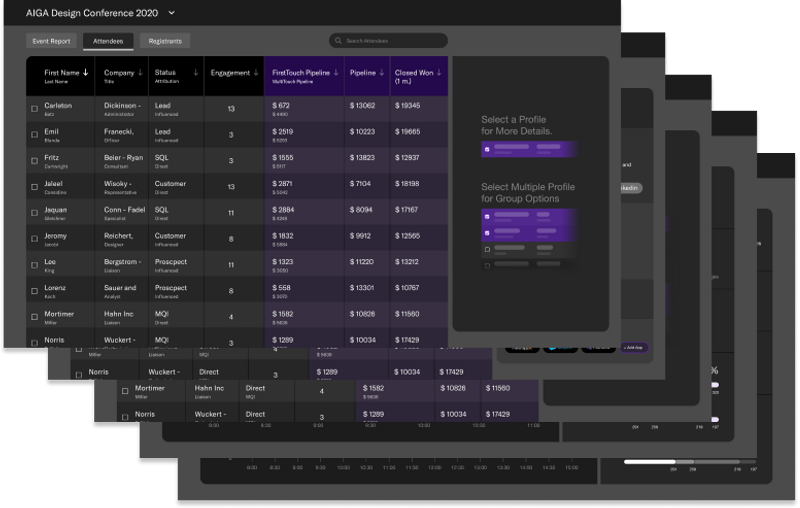The image size is (800, 508).
Task: Sort by Closed Won column arrow
Action: tap(439, 72)
